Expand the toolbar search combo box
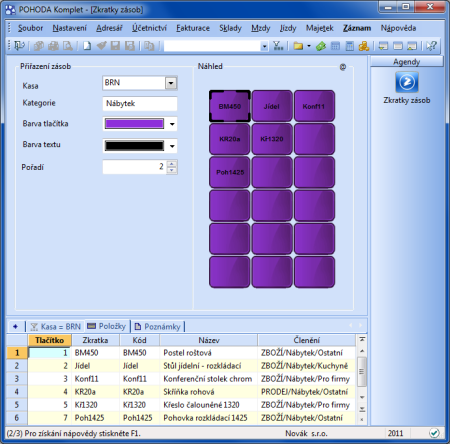The height and width of the screenshot is (444, 450). coord(264,46)
